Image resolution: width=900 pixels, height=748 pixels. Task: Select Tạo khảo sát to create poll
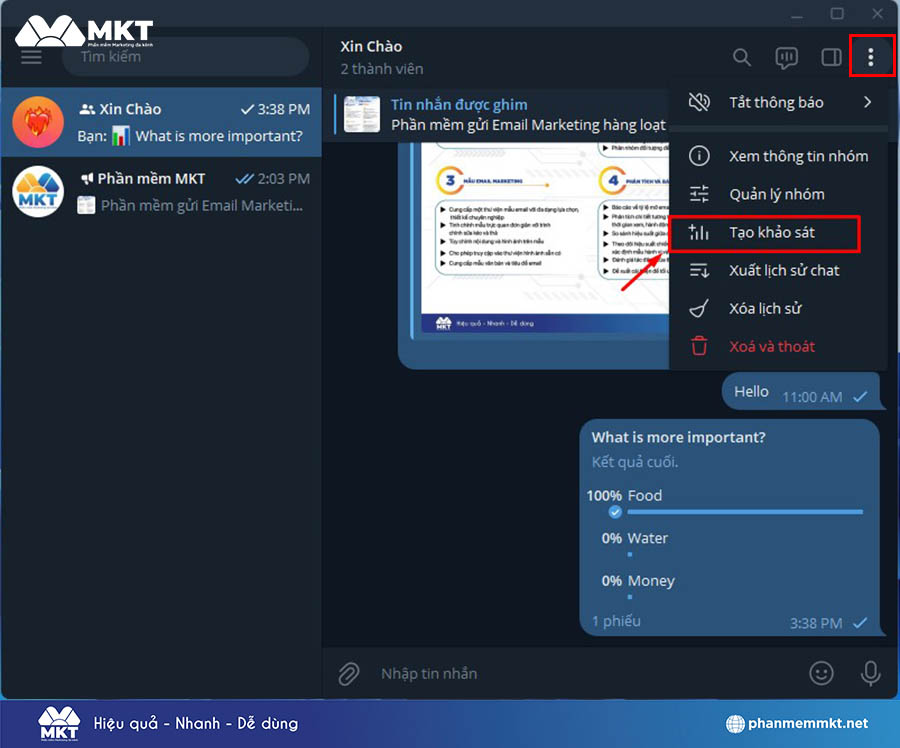pos(771,232)
